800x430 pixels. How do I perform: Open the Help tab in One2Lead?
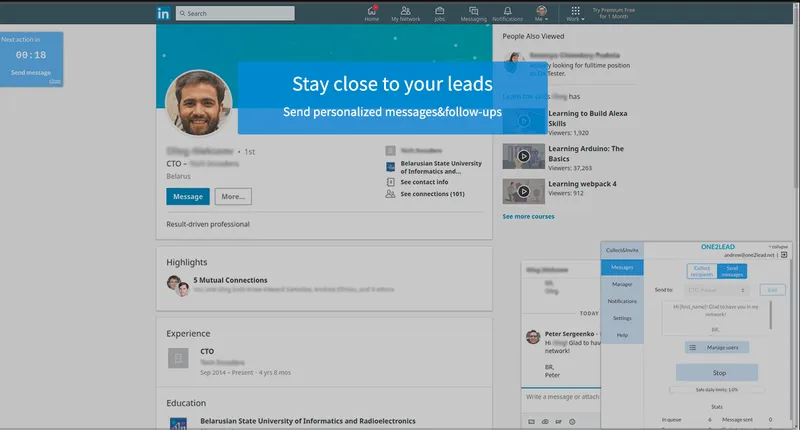coord(622,335)
